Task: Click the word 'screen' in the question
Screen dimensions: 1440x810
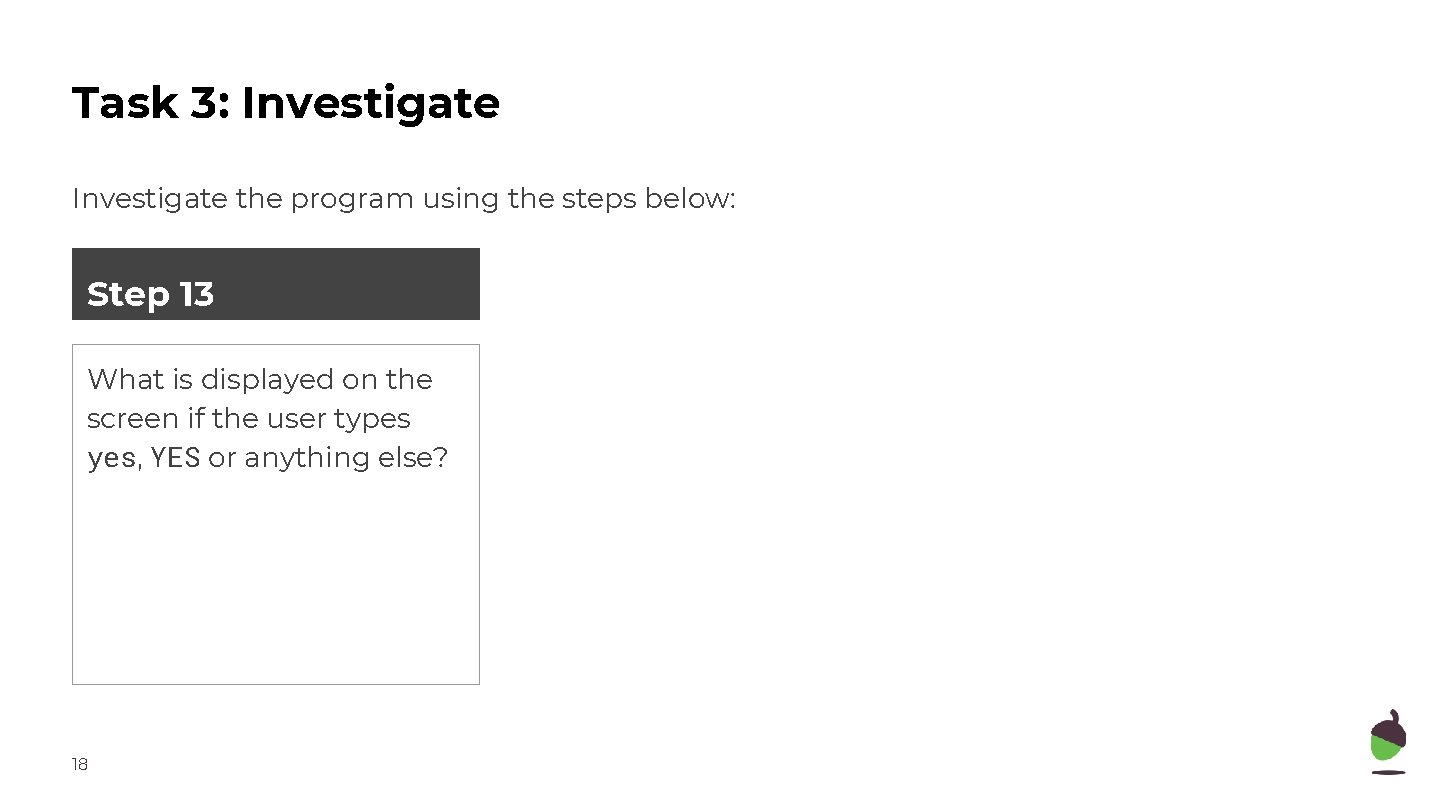Action: click(x=133, y=419)
